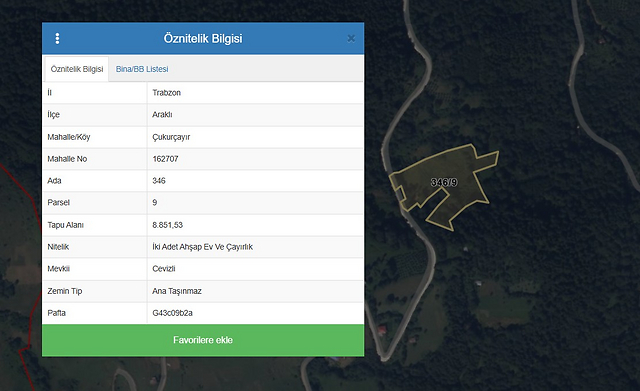Open the three-dot options menu

(57, 38)
